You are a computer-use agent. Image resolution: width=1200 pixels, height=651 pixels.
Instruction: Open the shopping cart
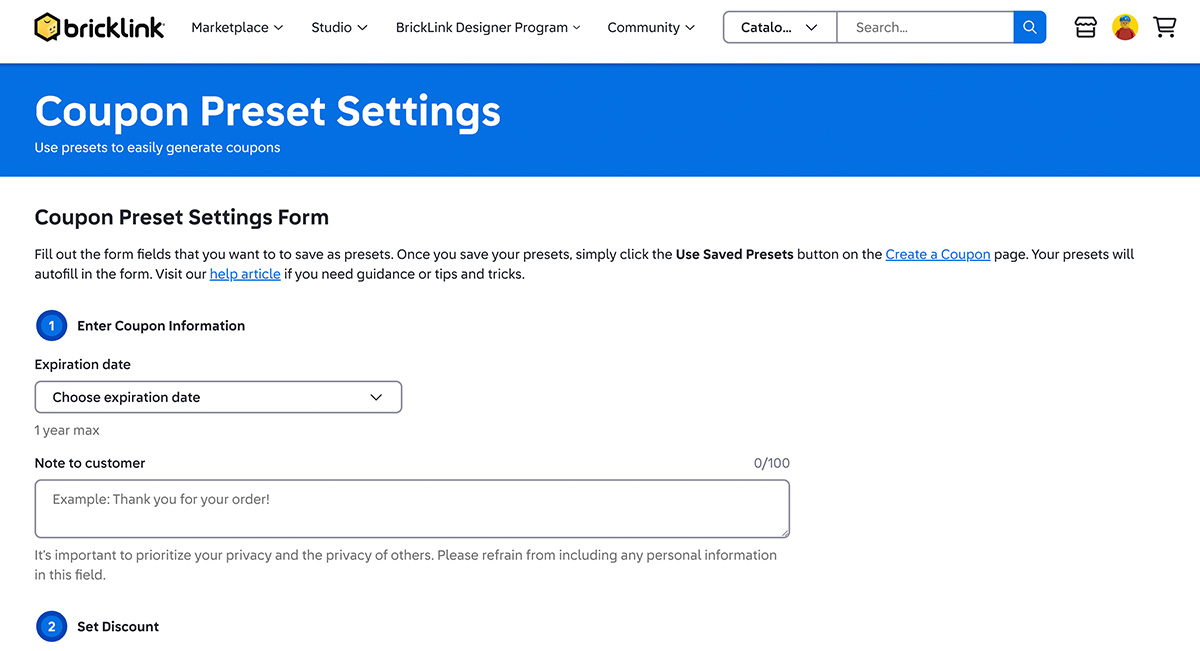pos(1165,28)
